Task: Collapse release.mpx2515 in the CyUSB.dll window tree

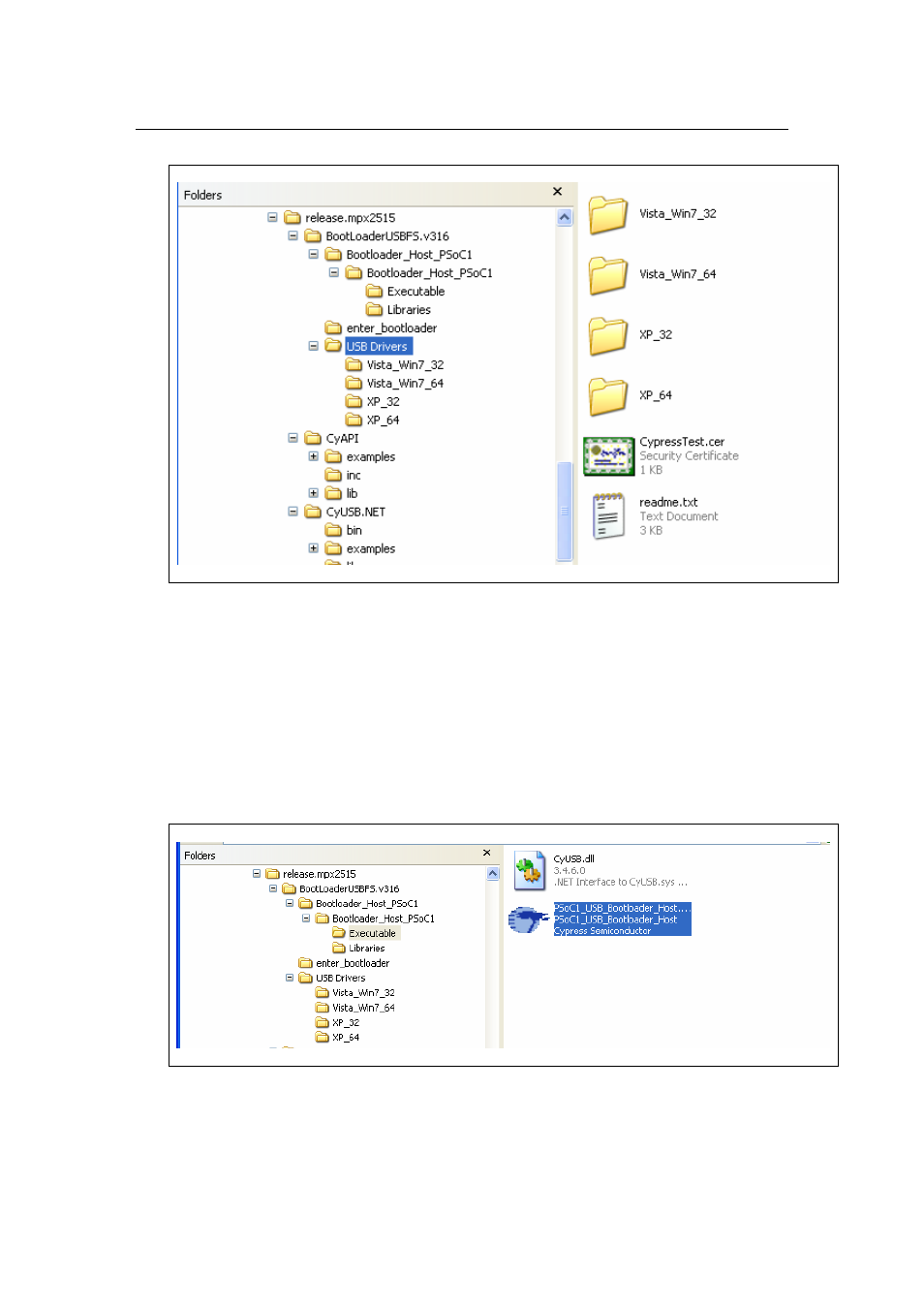Action: click(257, 874)
